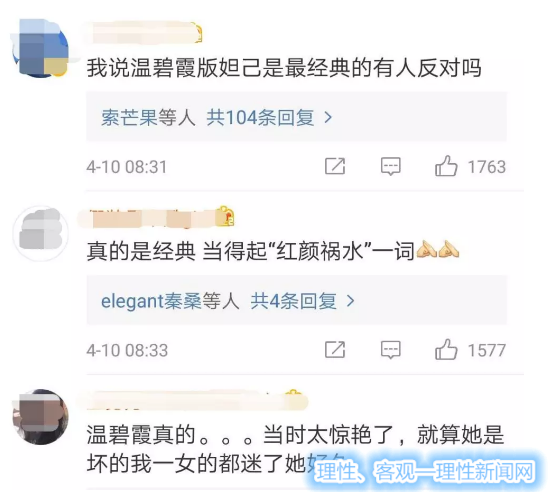
Task: Open first commenter's blurred username
Action: click(x=142, y=33)
